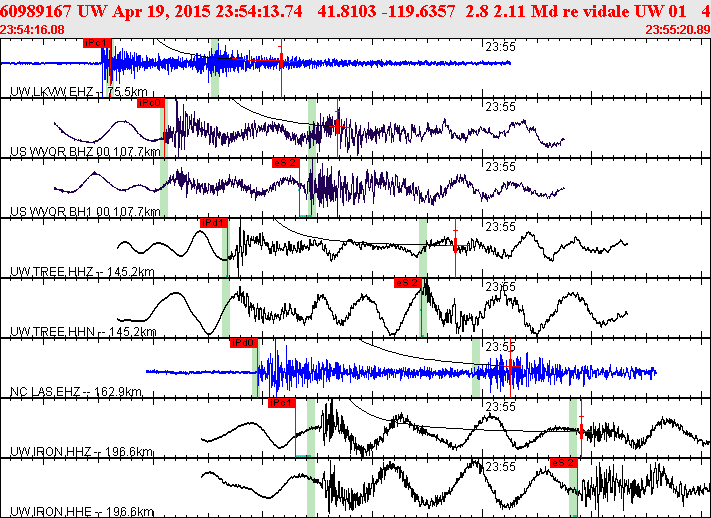Image resolution: width=711 pixels, height=518 pixels.
Task: Click the US.WVOR.BH1.00 107.7km station label
Action: point(85,211)
